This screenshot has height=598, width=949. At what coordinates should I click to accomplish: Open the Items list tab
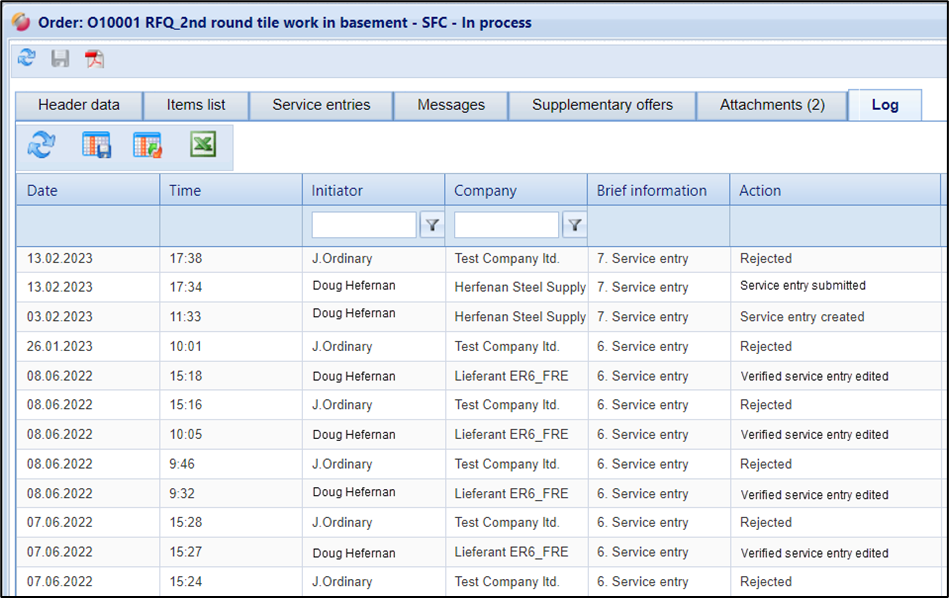[x=196, y=105]
